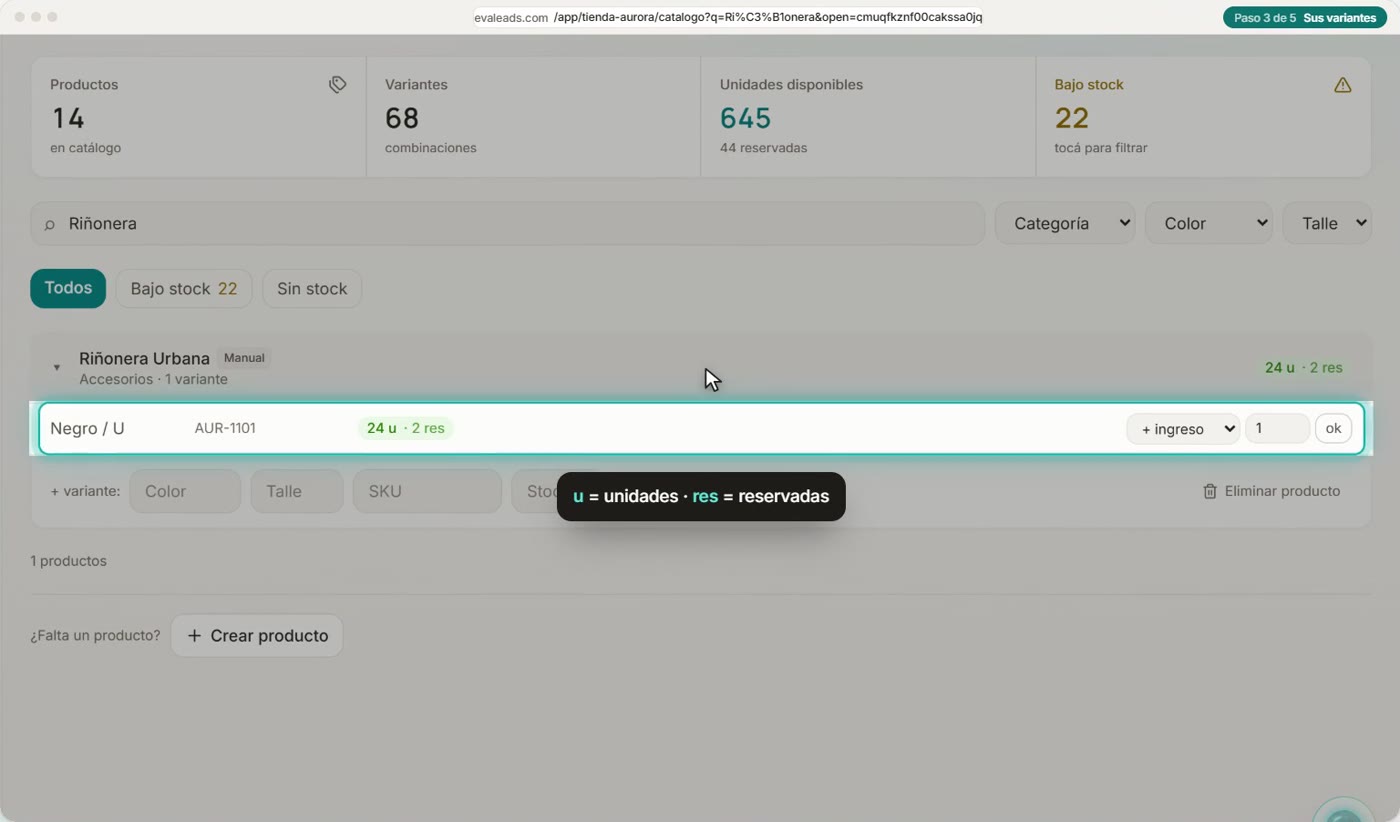1400x822 pixels.
Task: Click the Crear producto button
Action: pyautogui.click(x=257, y=636)
